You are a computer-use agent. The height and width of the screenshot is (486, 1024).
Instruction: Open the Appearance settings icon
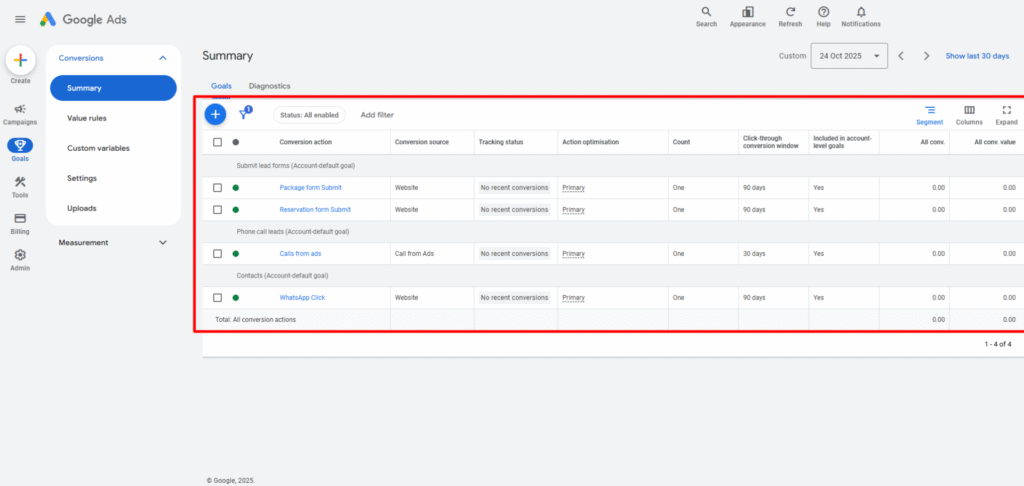[x=747, y=12]
